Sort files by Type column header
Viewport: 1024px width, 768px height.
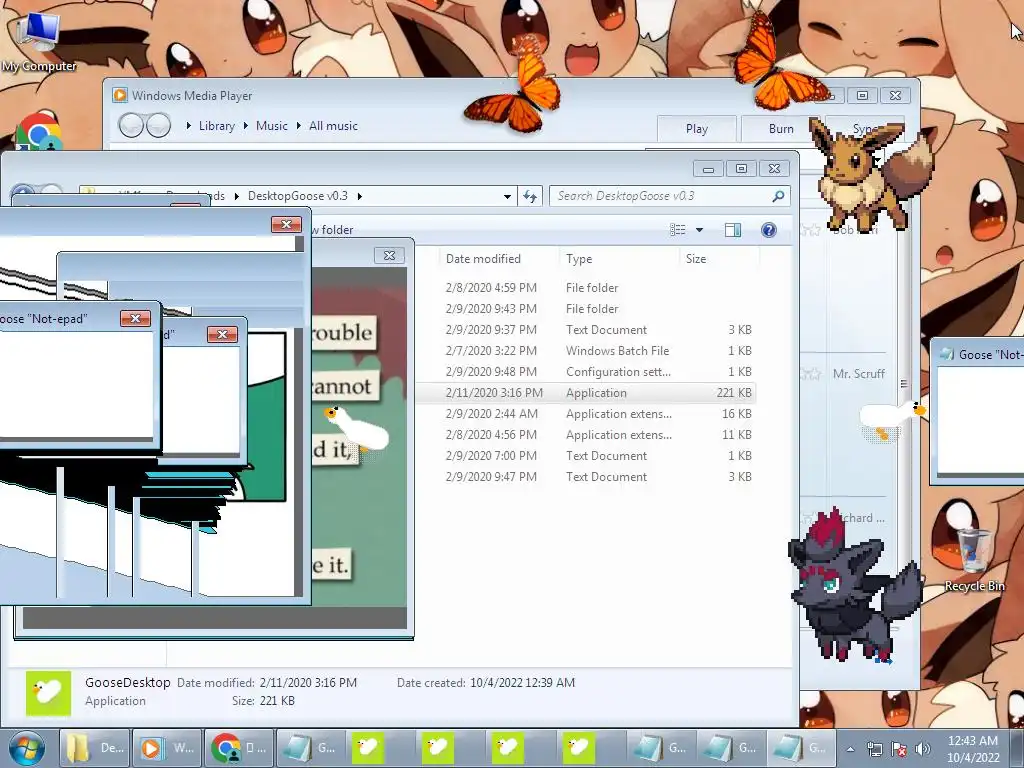(x=579, y=259)
